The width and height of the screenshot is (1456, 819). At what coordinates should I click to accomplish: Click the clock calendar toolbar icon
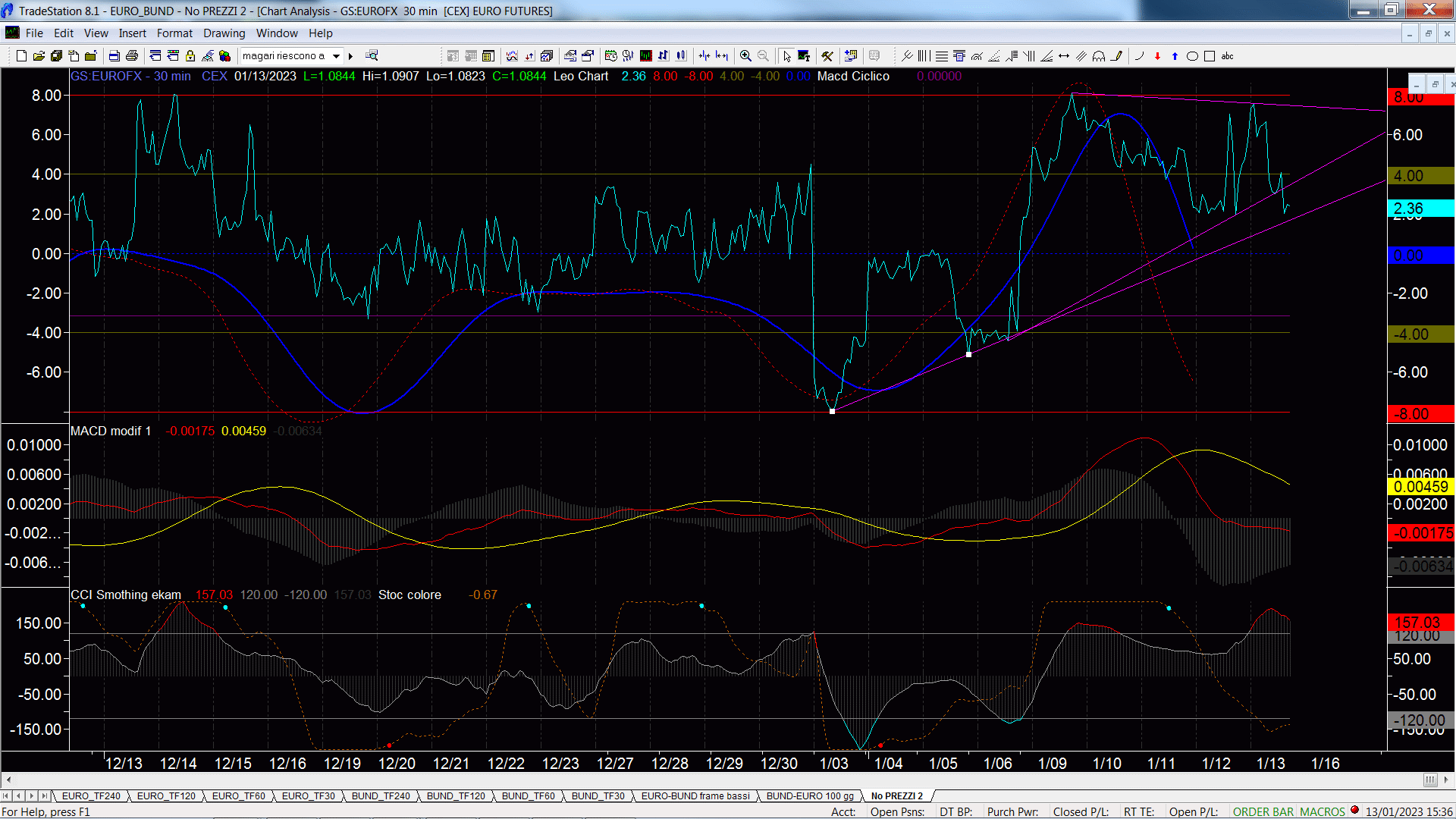[x=611, y=56]
